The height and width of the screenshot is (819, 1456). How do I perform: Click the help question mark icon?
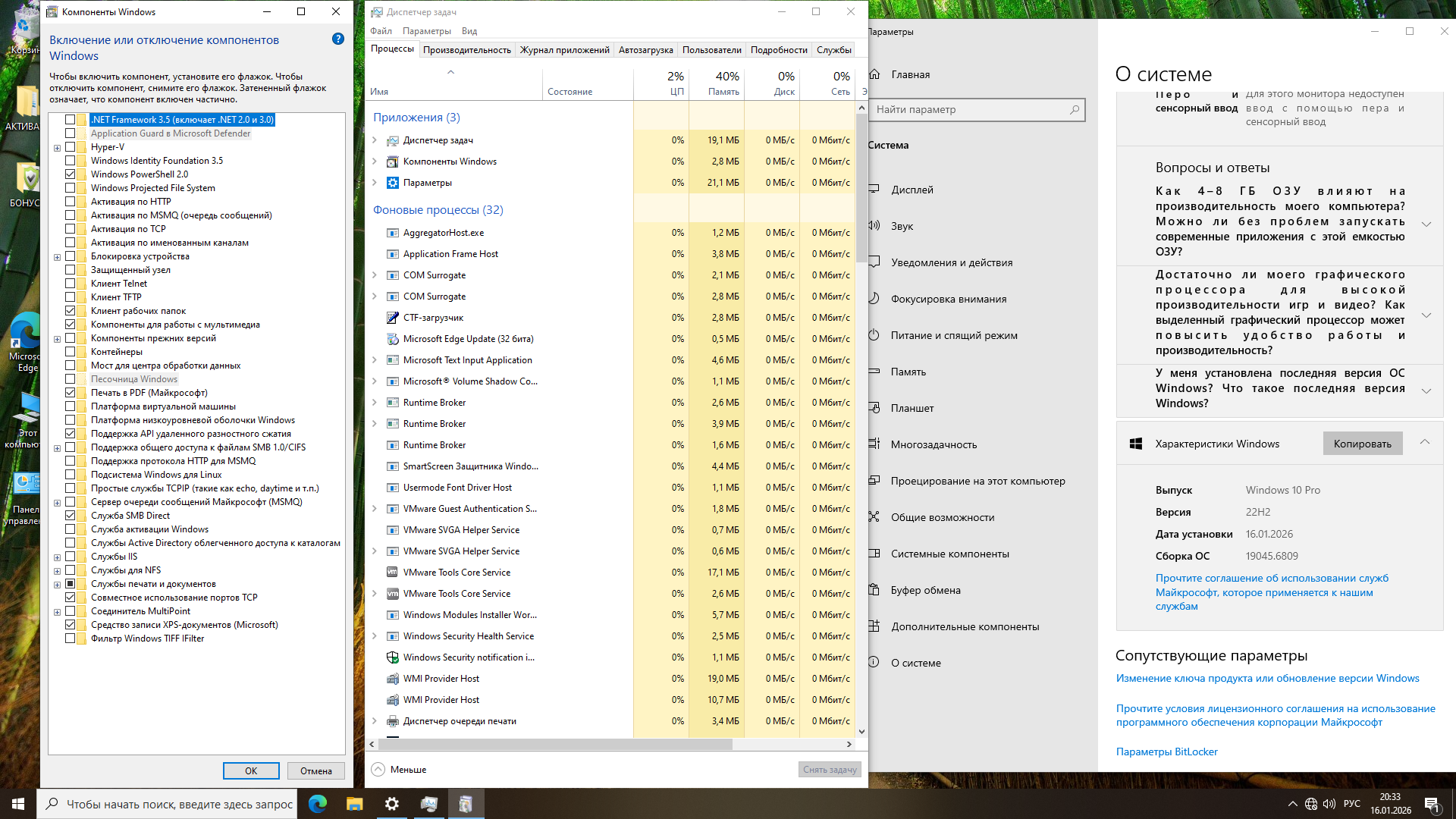point(338,39)
